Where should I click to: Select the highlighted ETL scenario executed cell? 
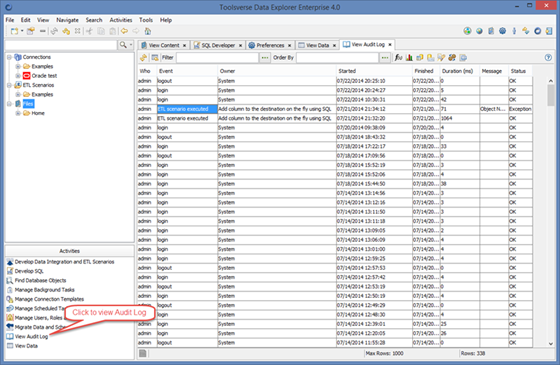pyautogui.click(x=187, y=109)
